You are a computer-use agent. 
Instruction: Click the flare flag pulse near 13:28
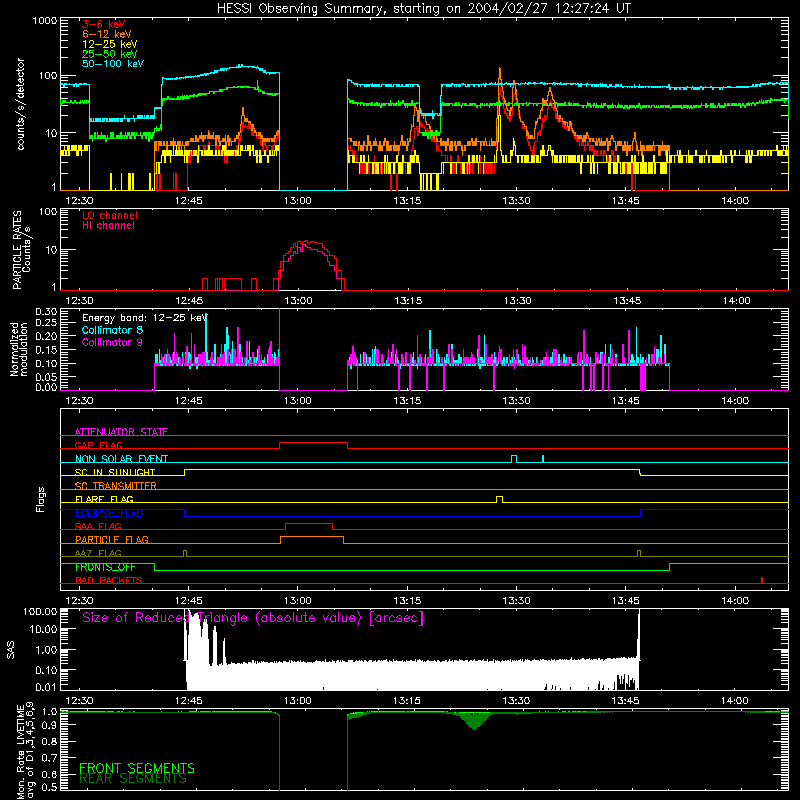[x=499, y=499]
